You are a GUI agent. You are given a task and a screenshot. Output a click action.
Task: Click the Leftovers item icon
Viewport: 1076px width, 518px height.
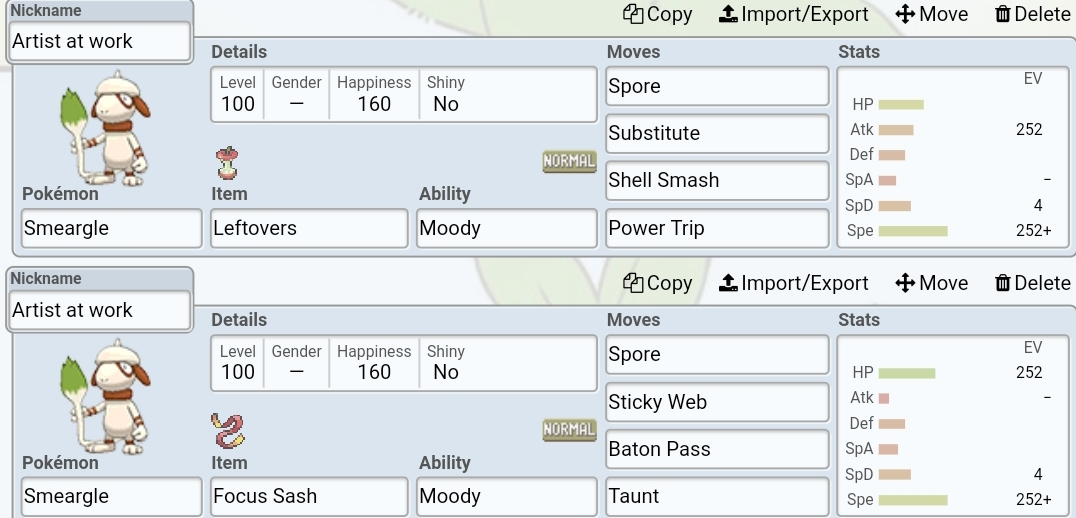[x=227, y=163]
